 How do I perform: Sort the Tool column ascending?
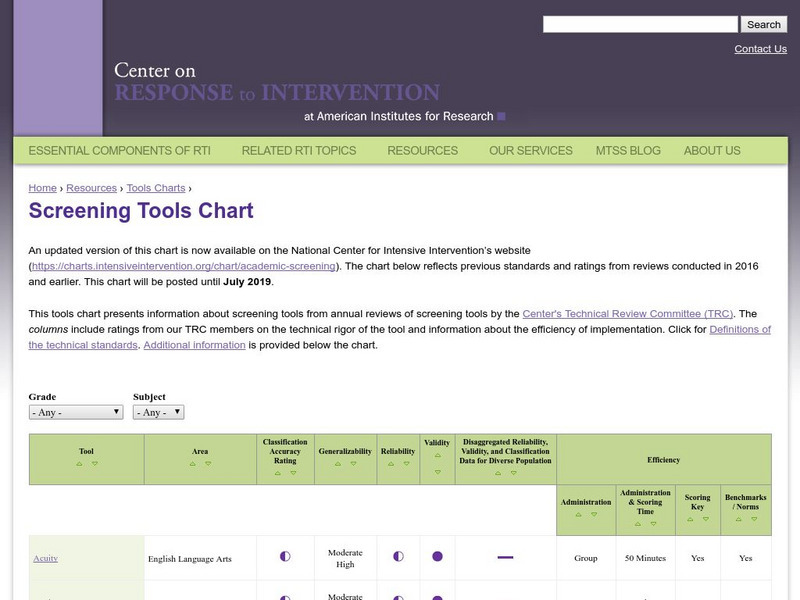[78, 464]
